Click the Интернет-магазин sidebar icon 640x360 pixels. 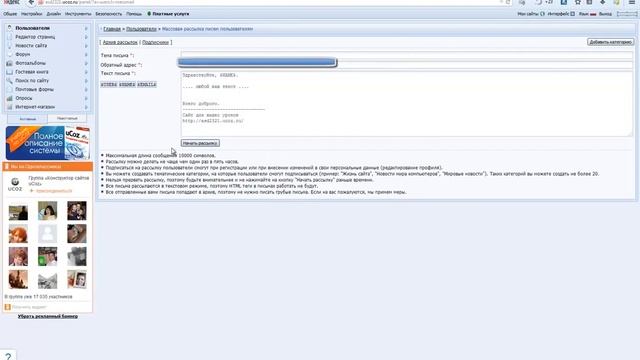pyautogui.click(x=9, y=107)
